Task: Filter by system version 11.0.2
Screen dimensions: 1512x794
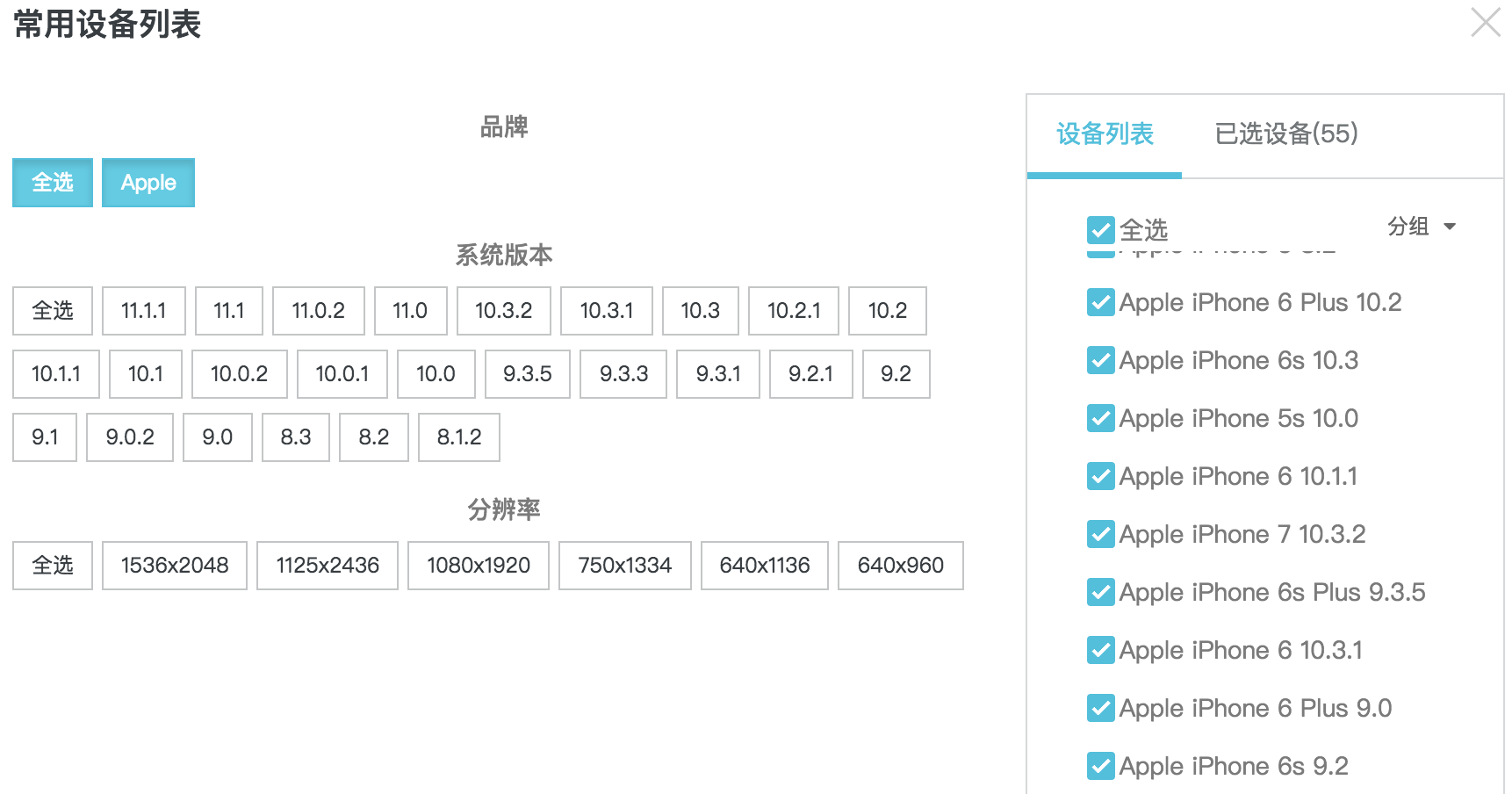Action: [319, 311]
